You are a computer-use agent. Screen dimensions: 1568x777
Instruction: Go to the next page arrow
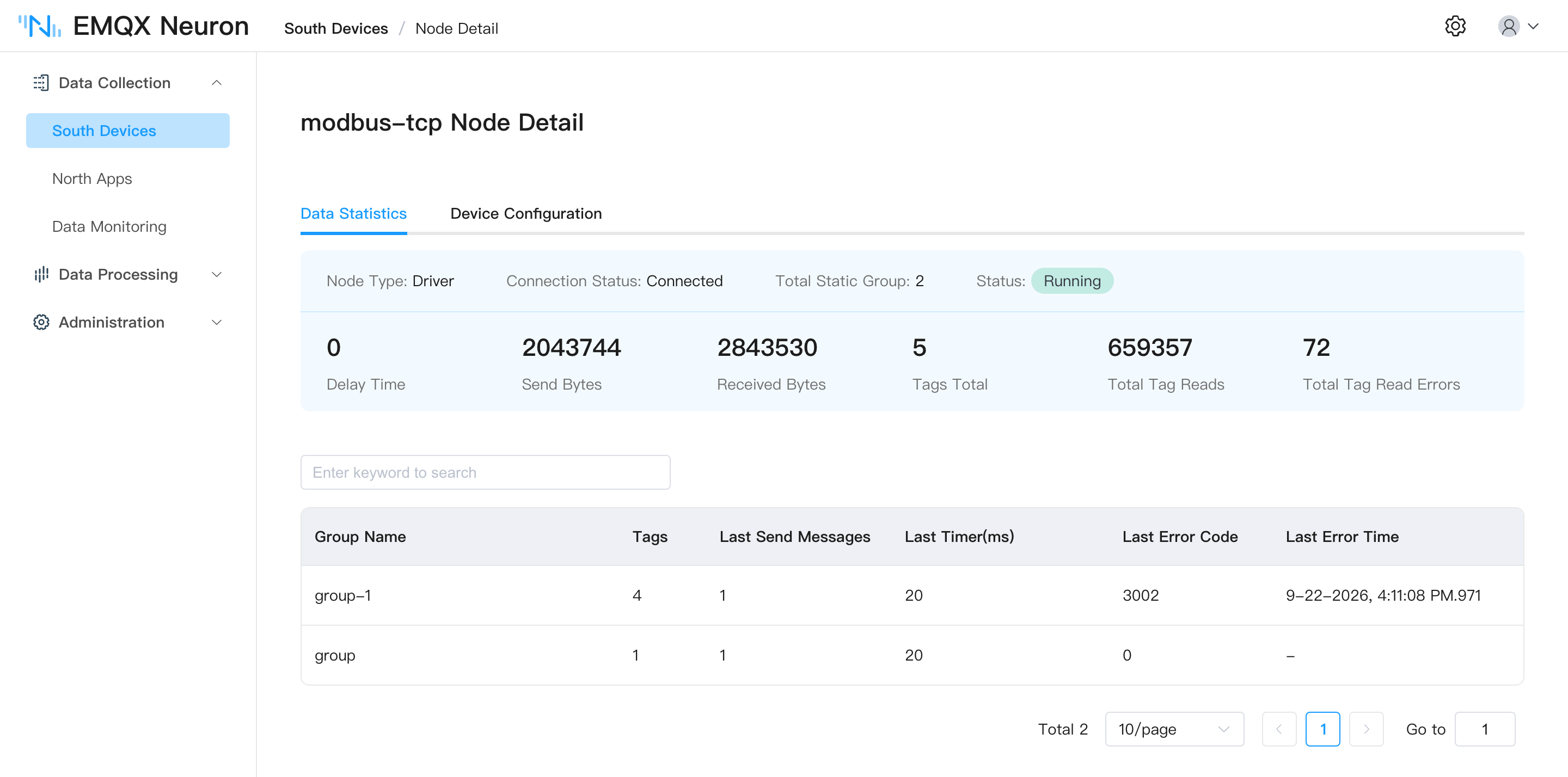point(1367,729)
